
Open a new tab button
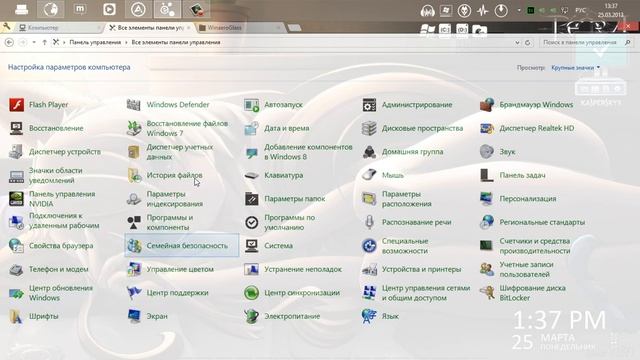pyautogui.click(x=294, y=28)
